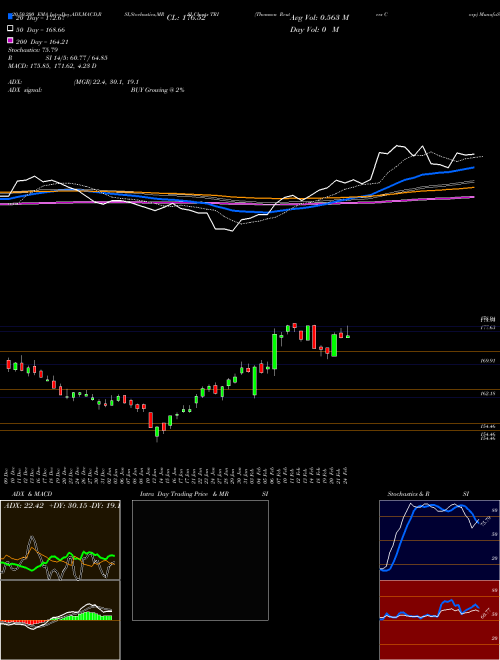The width and height of the screenshot is (500, 660).
Task: Click the 169.93 price axis label
Action: [x=487, y=361]
